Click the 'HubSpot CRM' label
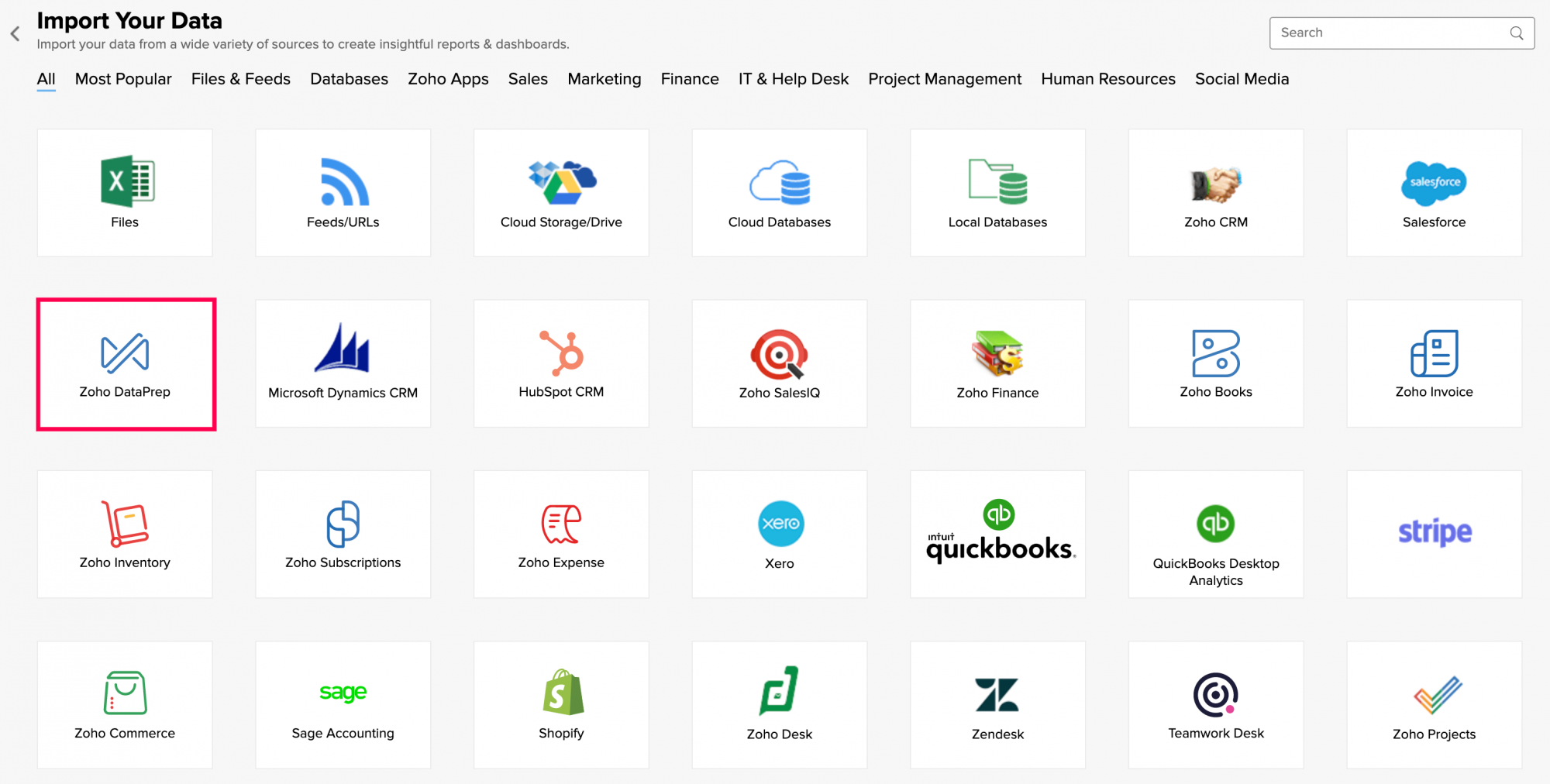Image resolution: width=1550 pixels, height=784 pixels. (561, 392)
